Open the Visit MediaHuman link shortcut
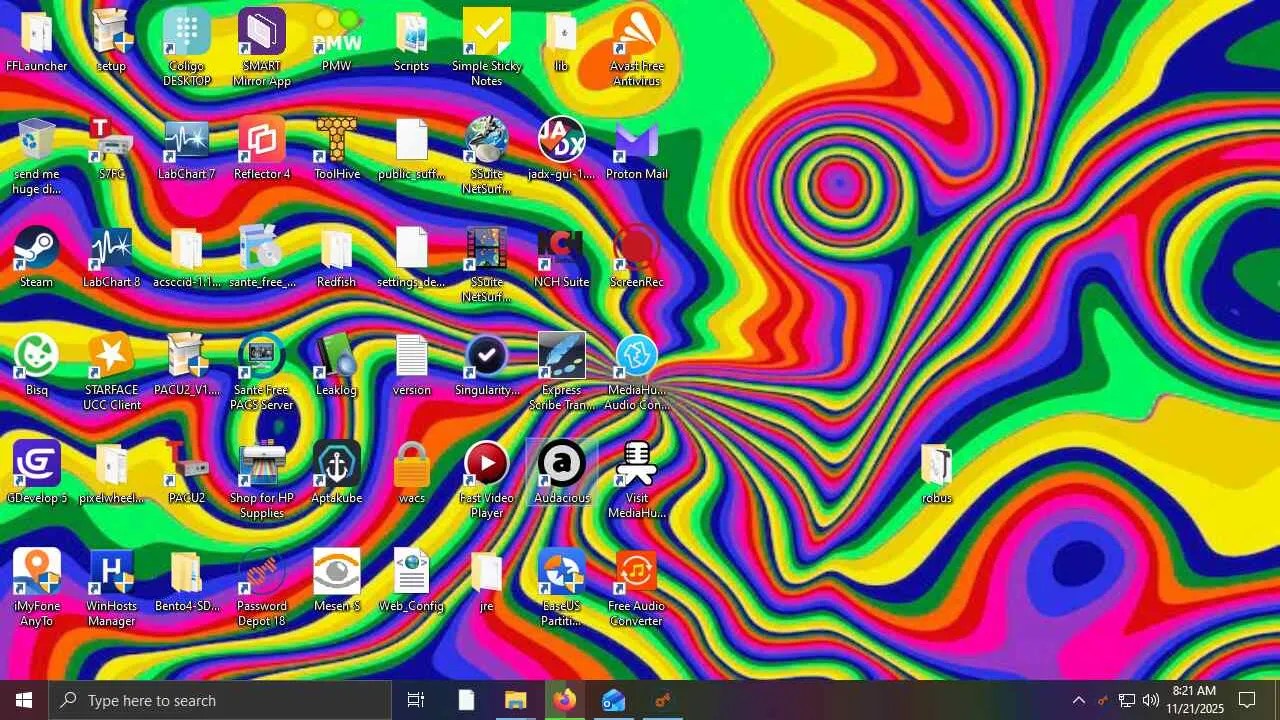1280x720 pixels. tap(637, 481)
